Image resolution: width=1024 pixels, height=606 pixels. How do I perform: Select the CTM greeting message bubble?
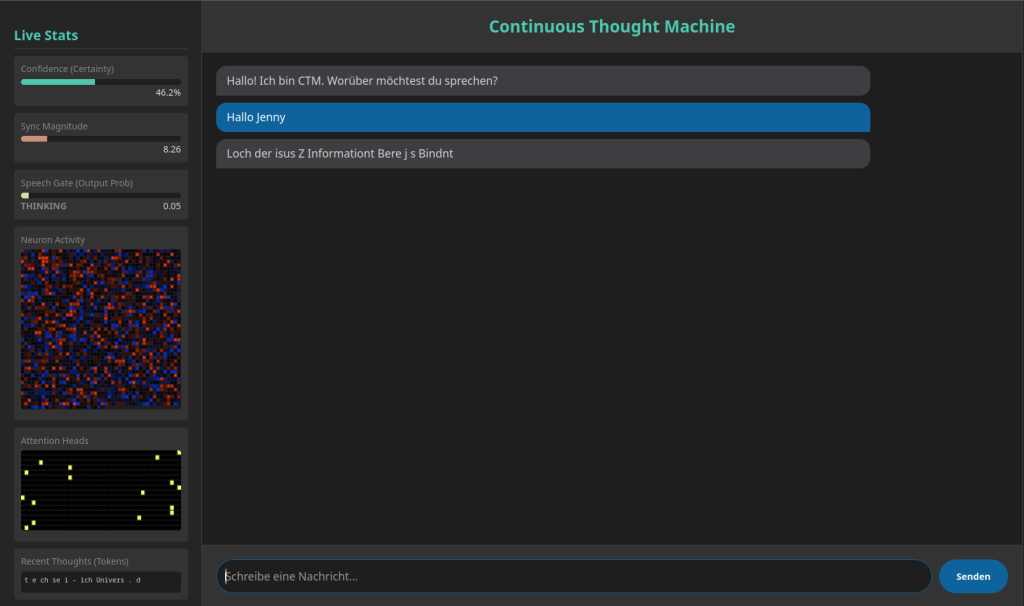point(542,81)
